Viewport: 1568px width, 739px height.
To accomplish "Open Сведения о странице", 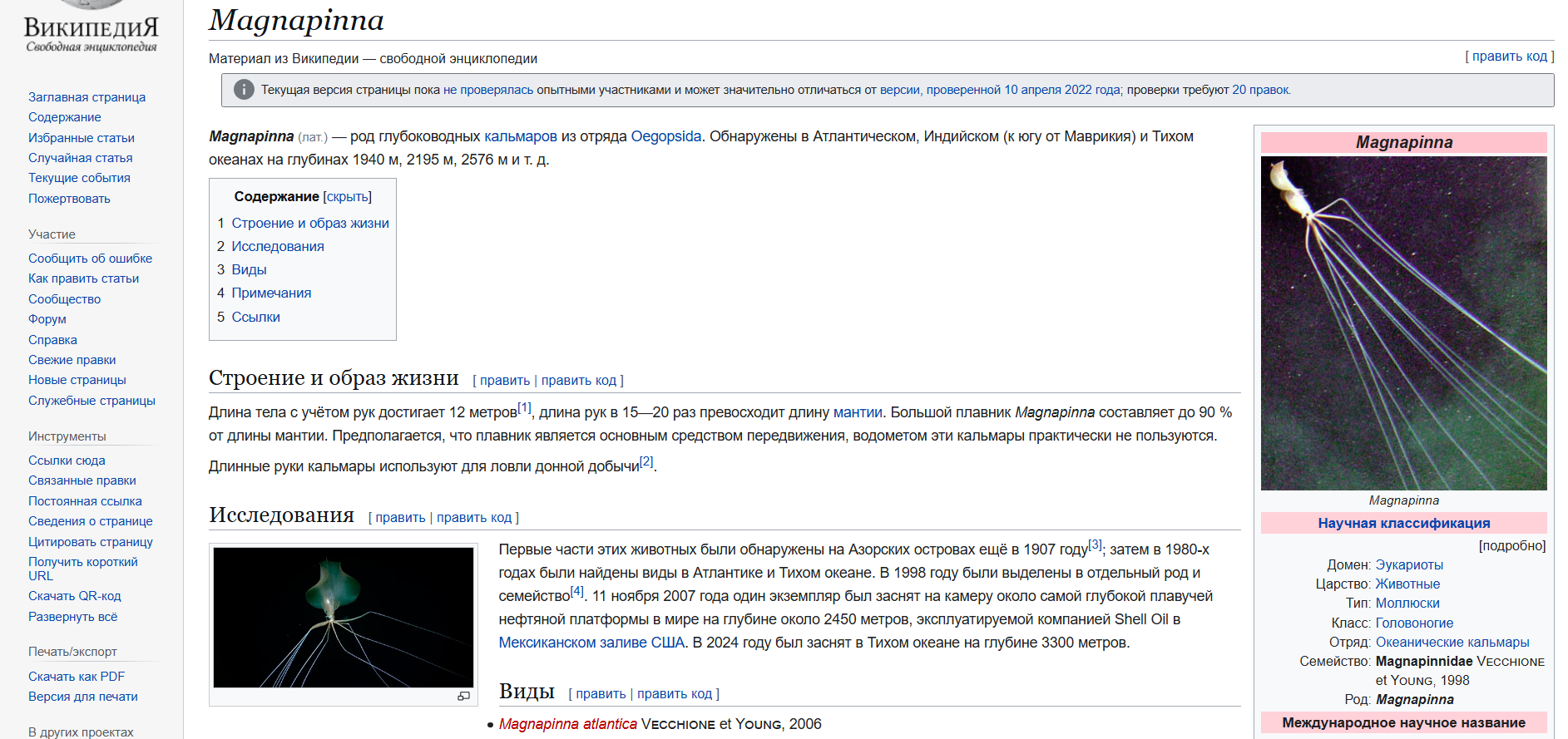I will click(x=91, y=521).
